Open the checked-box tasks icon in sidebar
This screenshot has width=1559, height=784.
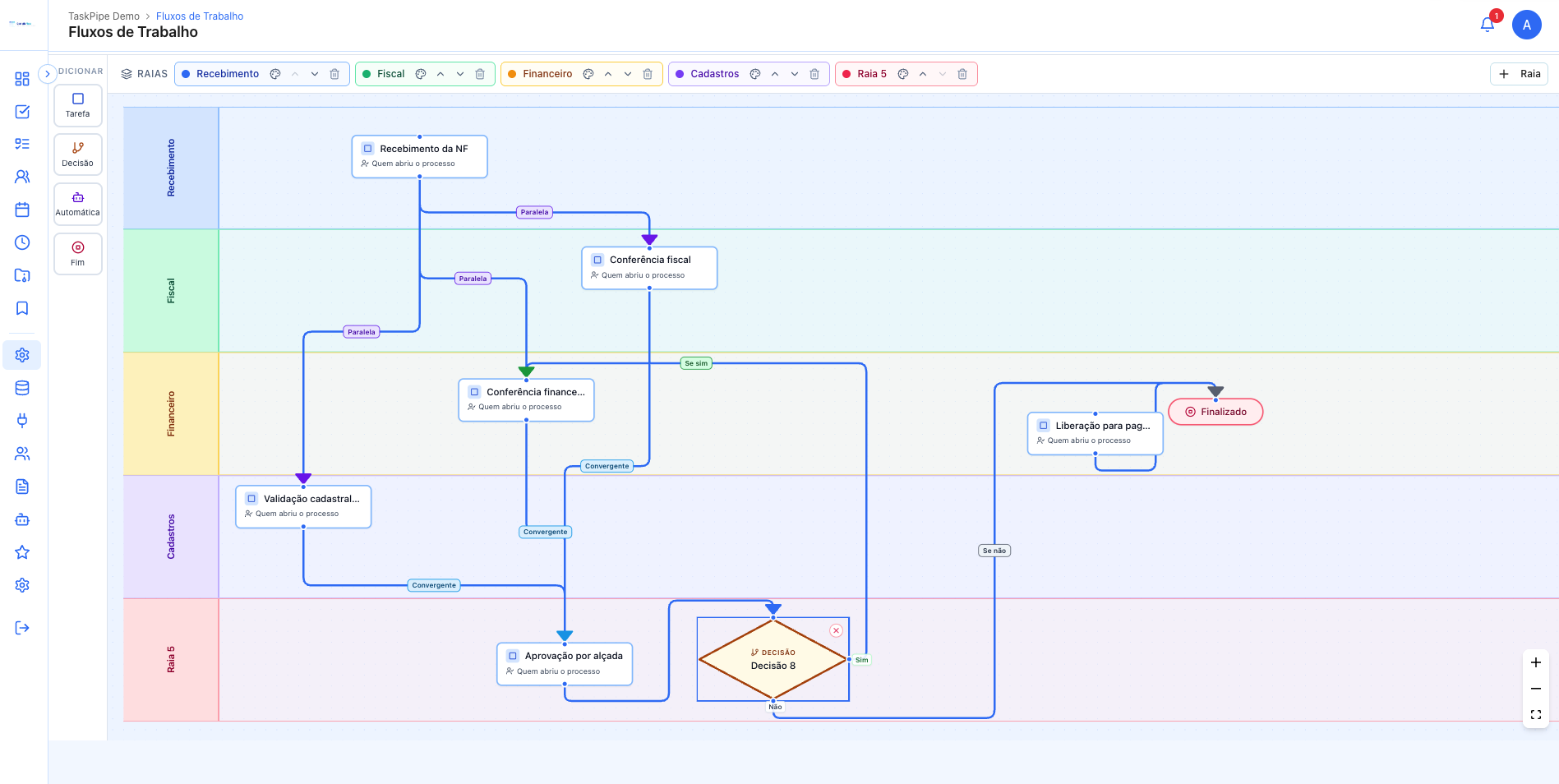click(22, 112)
